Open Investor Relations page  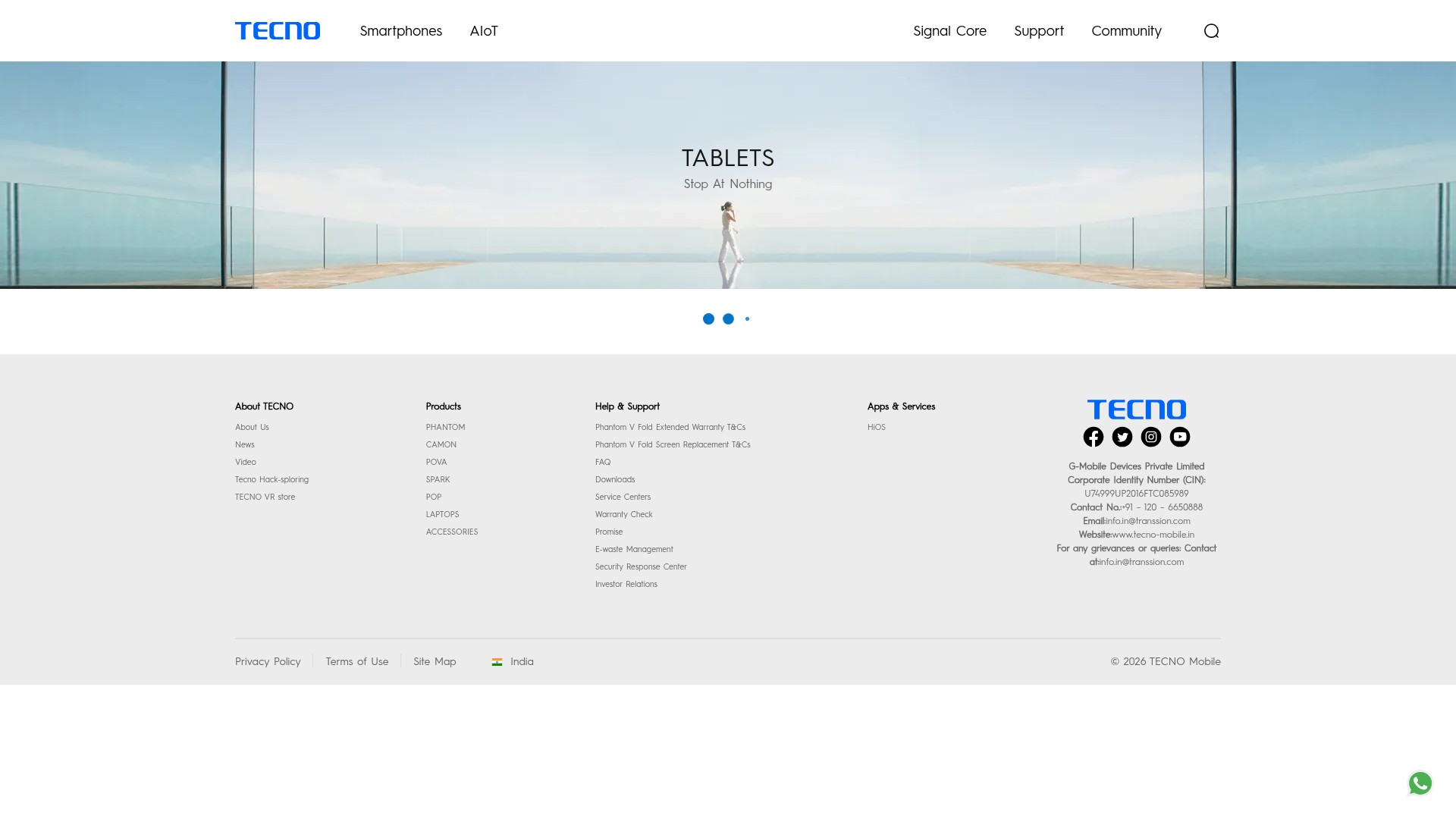pyautogui.click(x=626, y=585)
